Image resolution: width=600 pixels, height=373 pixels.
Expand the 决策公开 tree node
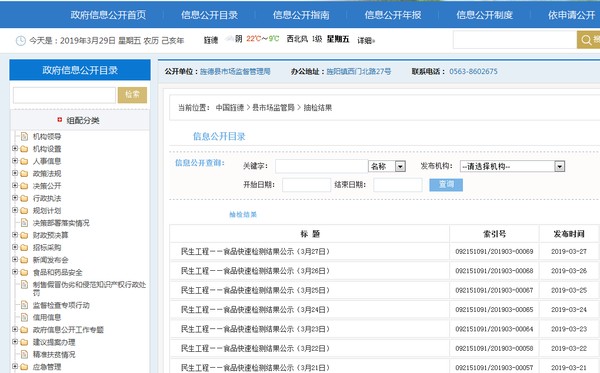[15, 186]
